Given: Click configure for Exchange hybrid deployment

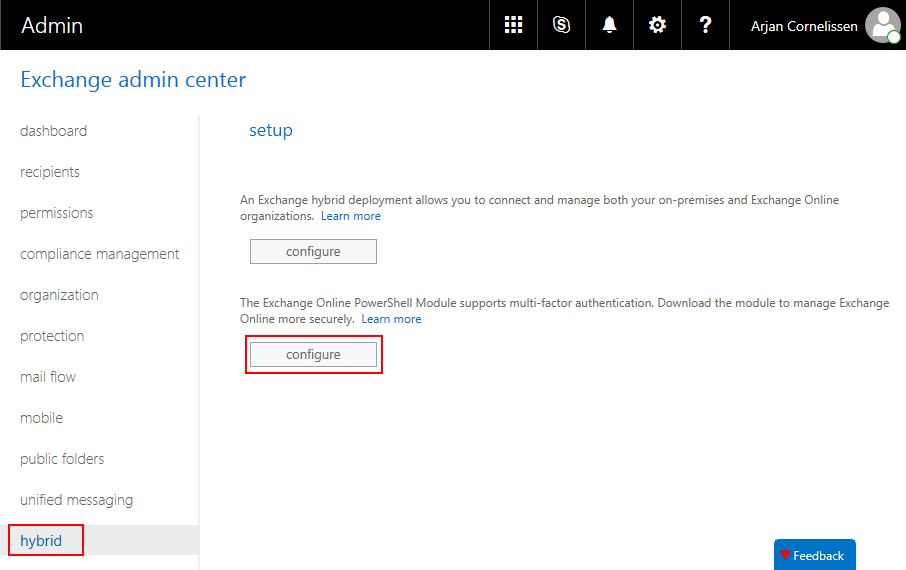Looking at the screenshot, I should click(x=313, y=252).
